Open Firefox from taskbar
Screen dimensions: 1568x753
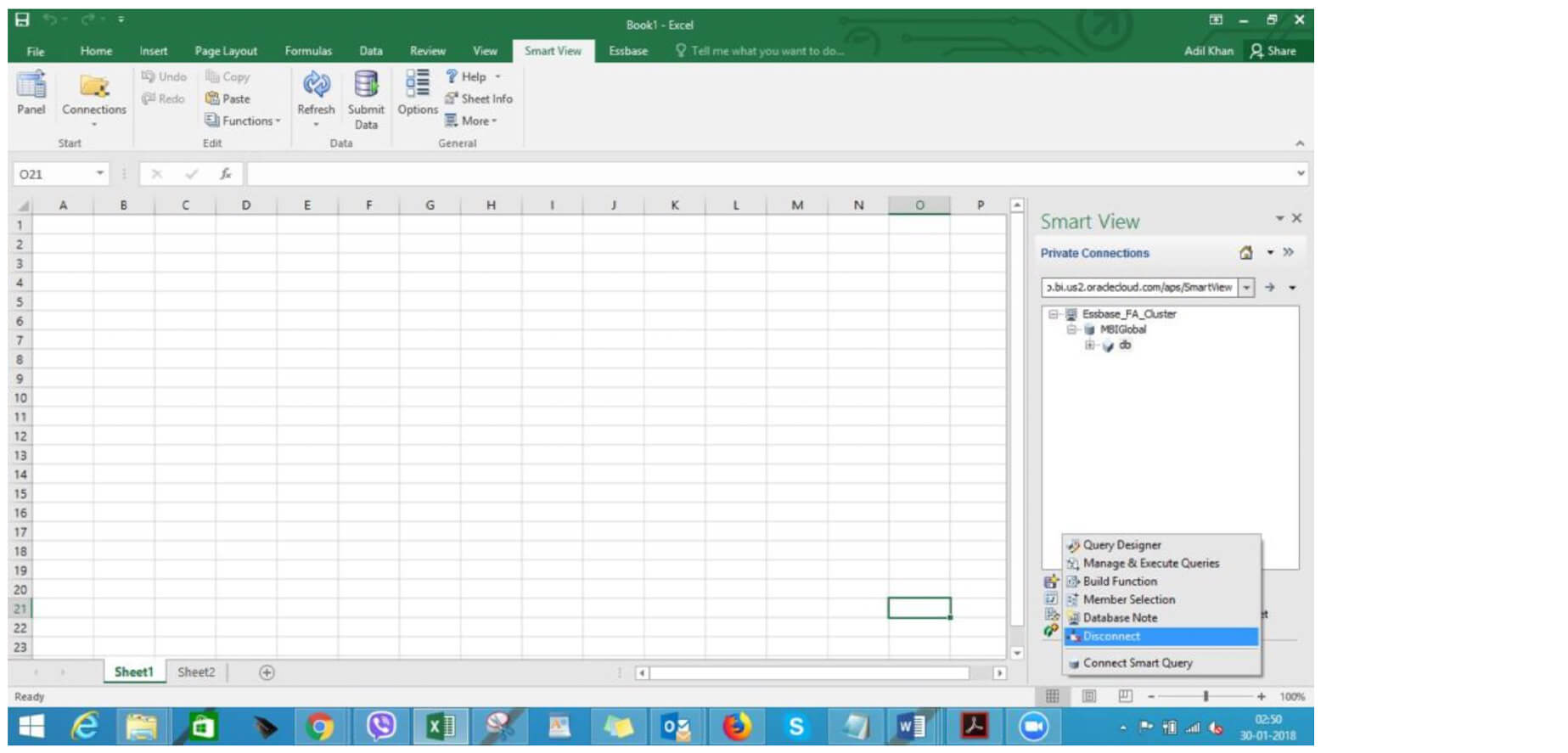click(x=737, y=727)
